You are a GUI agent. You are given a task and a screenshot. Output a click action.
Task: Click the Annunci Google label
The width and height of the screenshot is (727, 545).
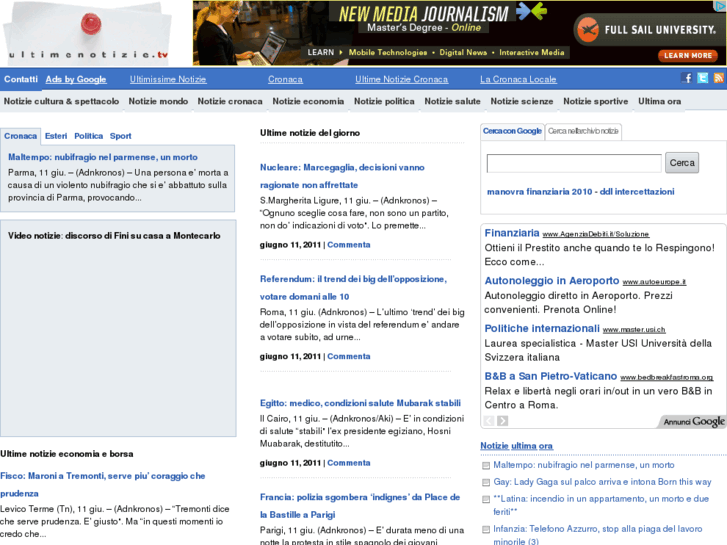click(694, 421)
